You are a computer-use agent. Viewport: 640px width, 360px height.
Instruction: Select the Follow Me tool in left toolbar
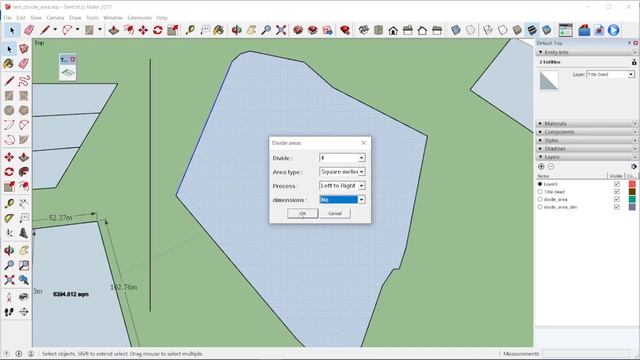[24, 172]
